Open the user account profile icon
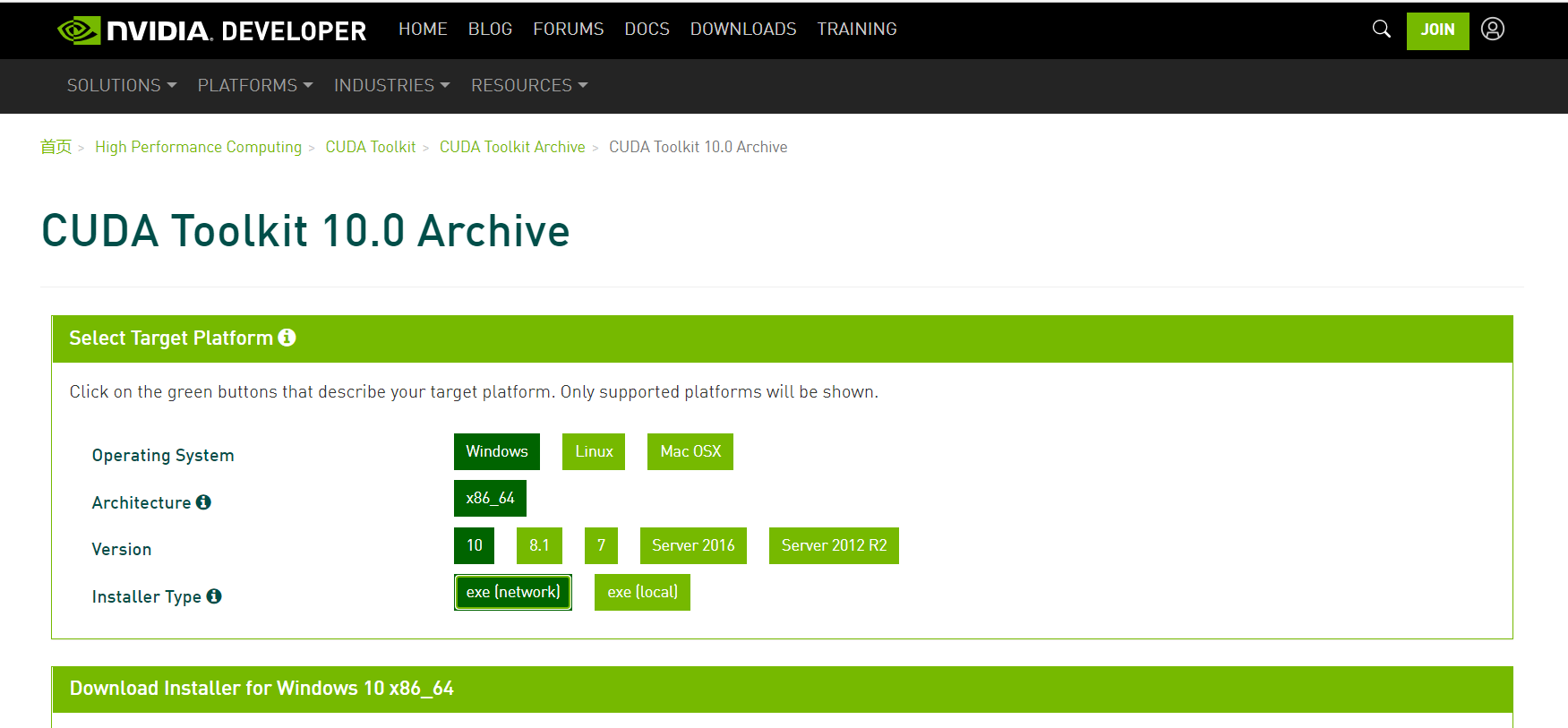Screen dimensions: 1568x728 [1493, 30]
